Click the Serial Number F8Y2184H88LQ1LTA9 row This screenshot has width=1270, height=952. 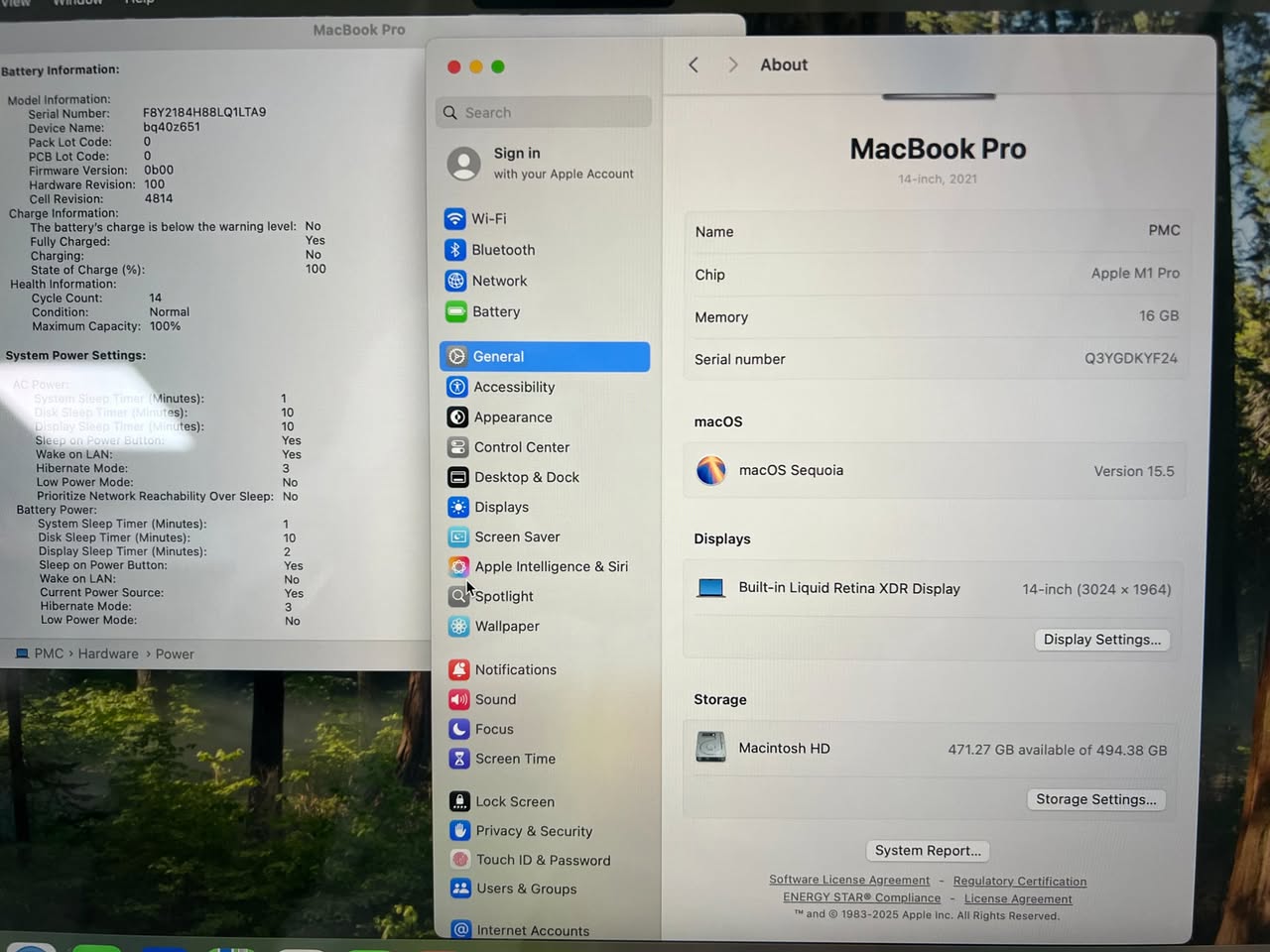point(147,113)
